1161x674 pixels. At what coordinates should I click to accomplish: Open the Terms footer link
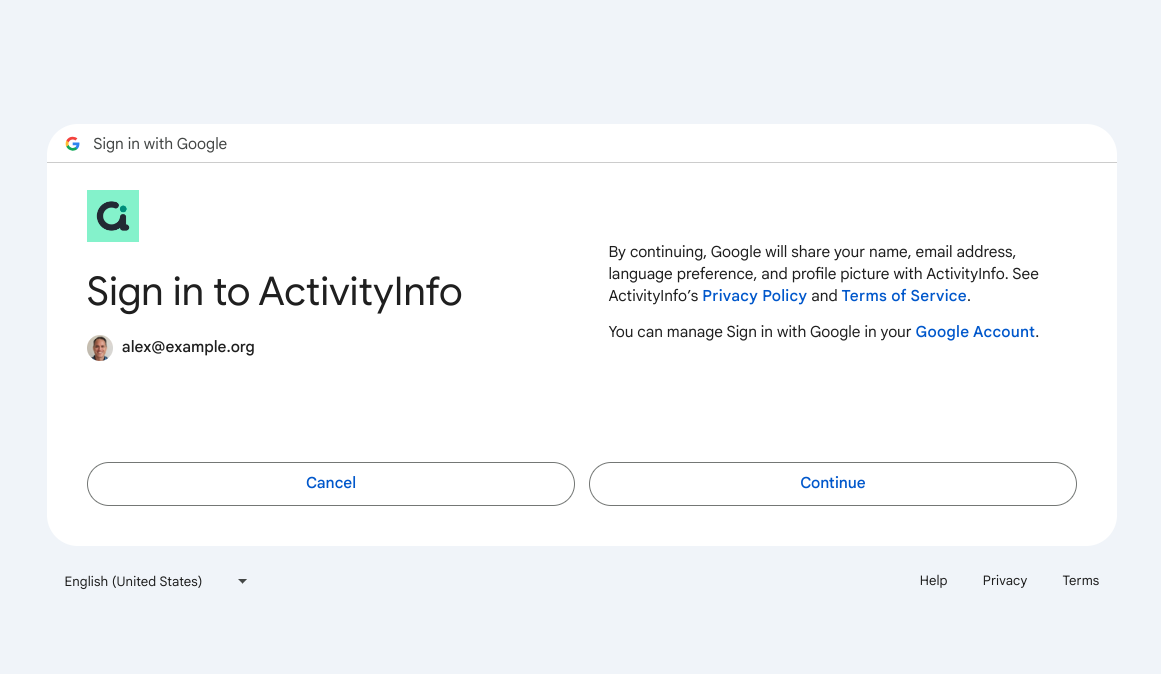pos(1080,581)
